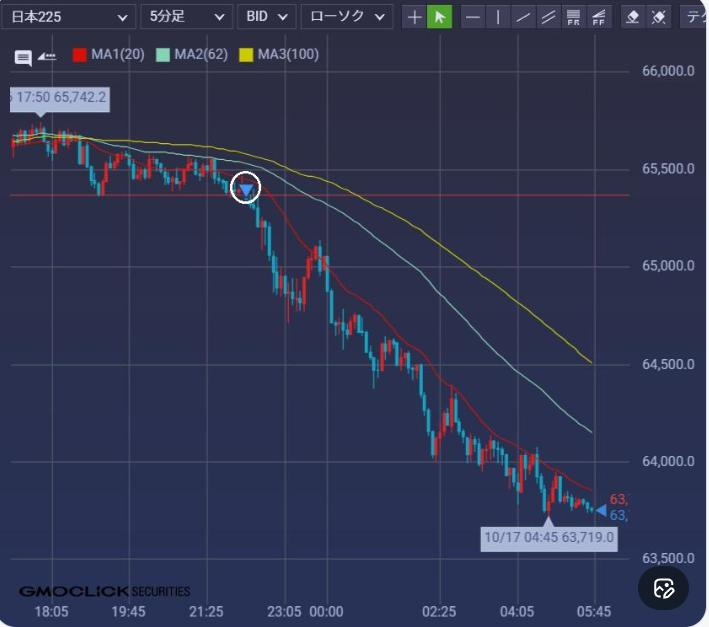Click the blue current price arrow marker

pos(601,510)
